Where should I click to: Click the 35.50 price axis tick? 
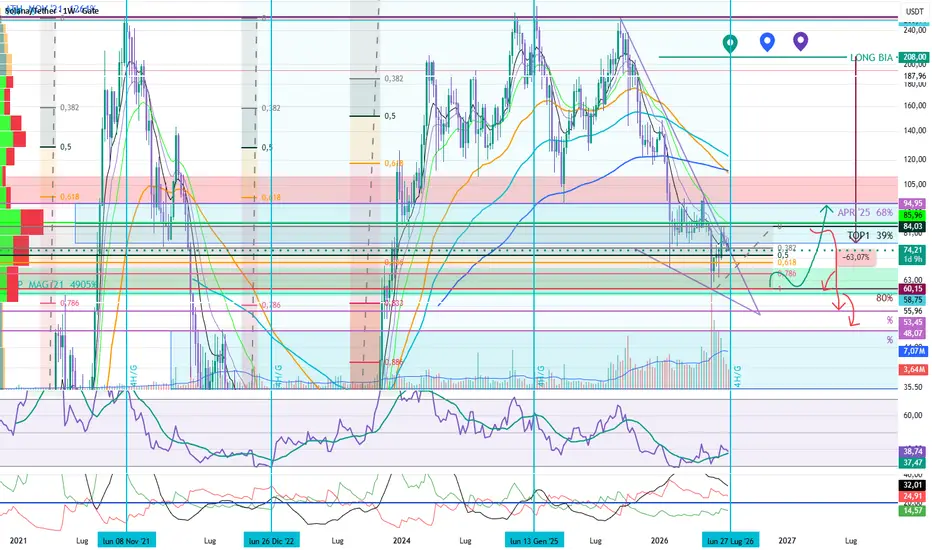pyautogui.click(x=913, y=387)
